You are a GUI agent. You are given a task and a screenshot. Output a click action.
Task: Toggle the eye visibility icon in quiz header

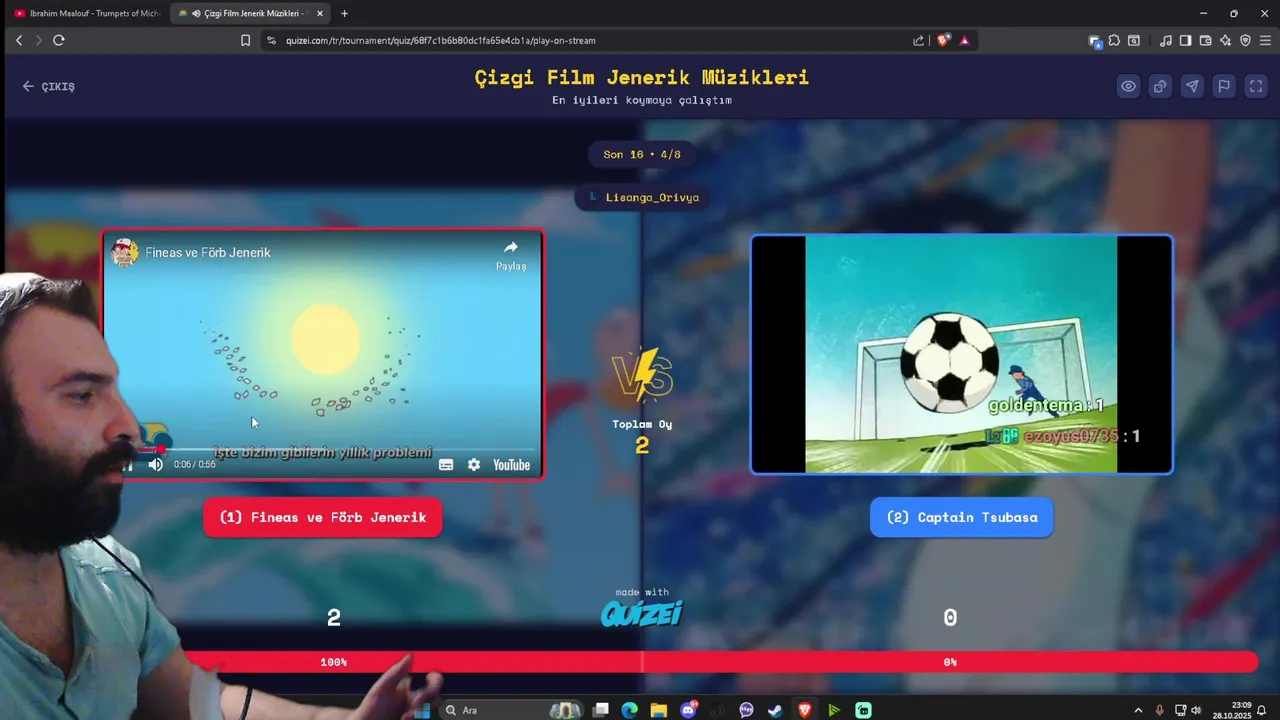(1128, 86)
